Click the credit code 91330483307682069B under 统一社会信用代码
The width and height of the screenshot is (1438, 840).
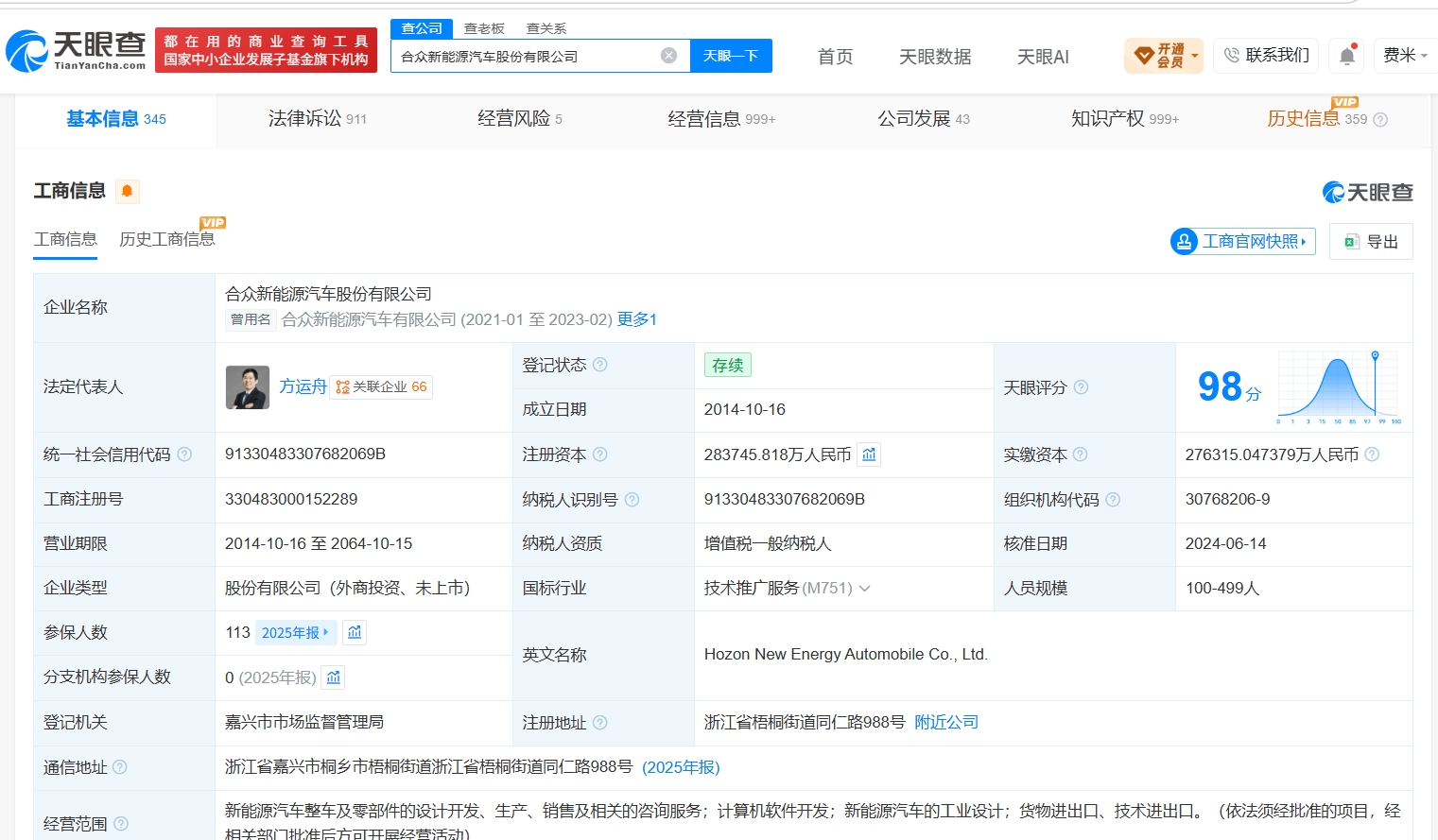(x=305, y=454)
